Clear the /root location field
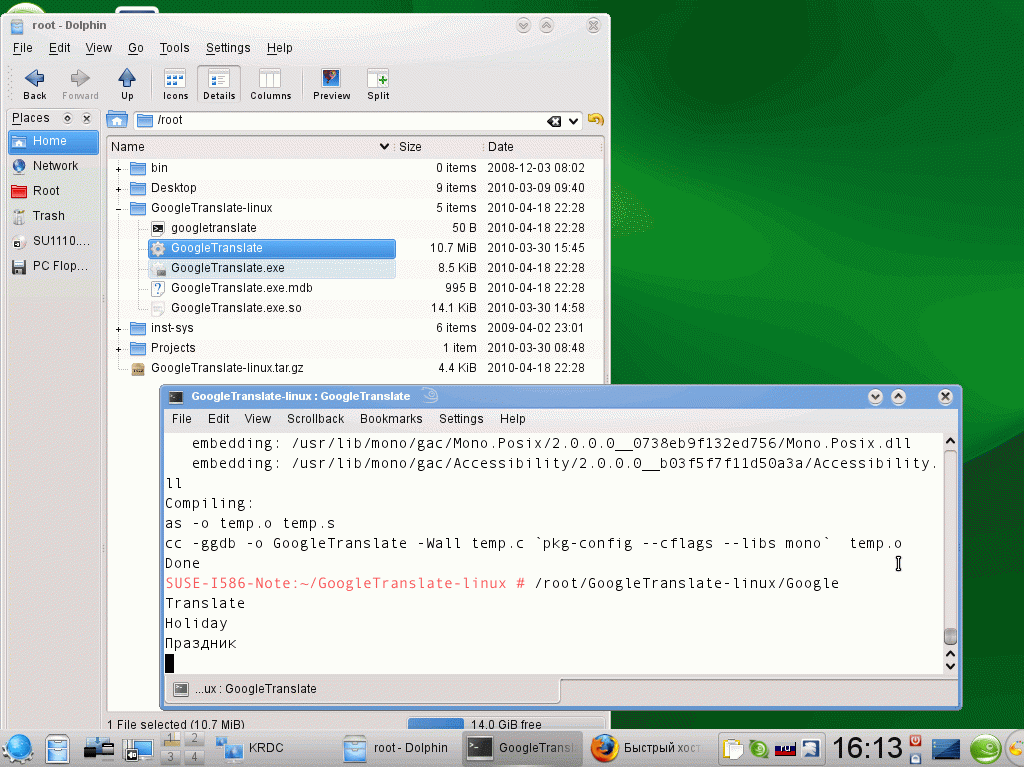Screen dimensions: 1024x767 click(554, 121)
